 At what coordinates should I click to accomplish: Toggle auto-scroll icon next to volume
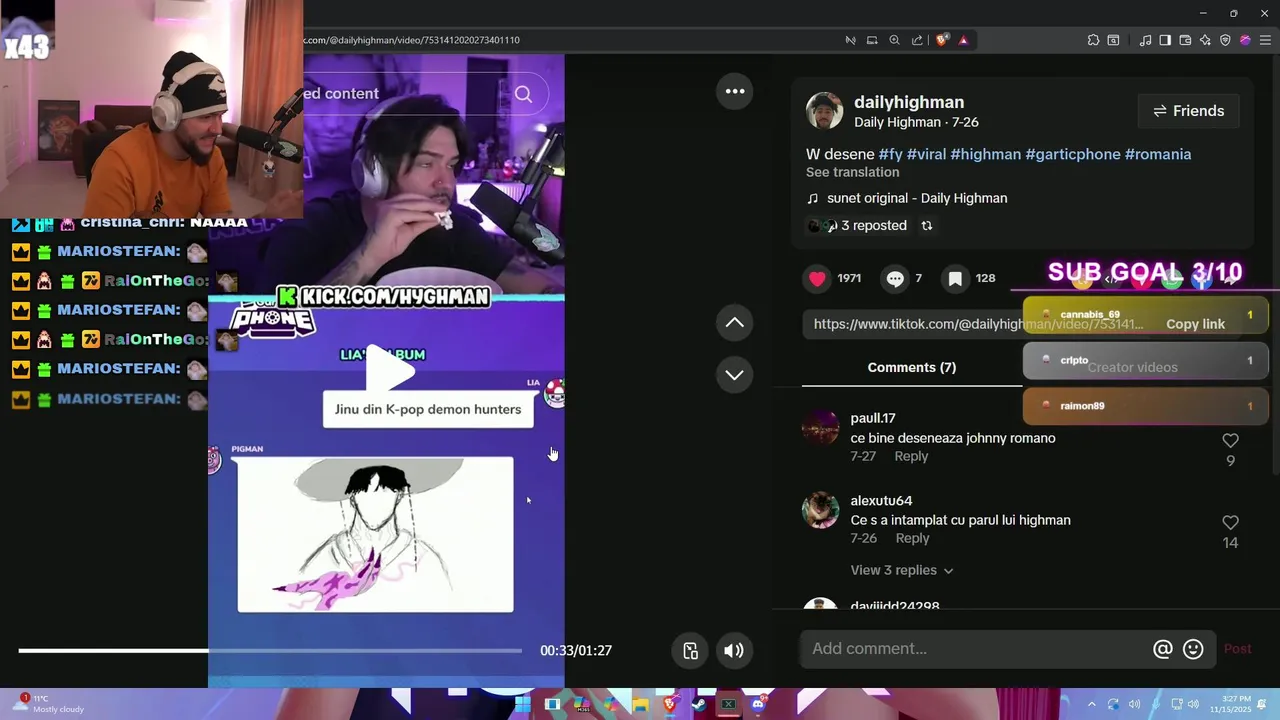point(690,650)
